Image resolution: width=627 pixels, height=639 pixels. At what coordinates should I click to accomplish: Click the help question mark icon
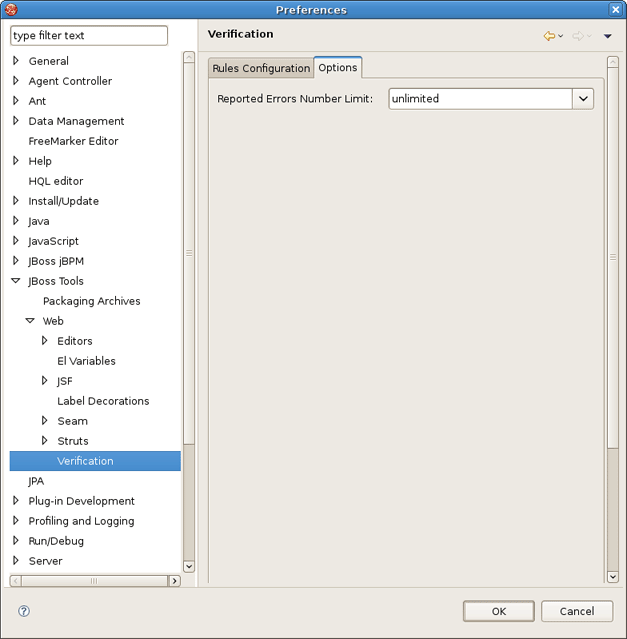pyautogui.click(x=24, y=611)
